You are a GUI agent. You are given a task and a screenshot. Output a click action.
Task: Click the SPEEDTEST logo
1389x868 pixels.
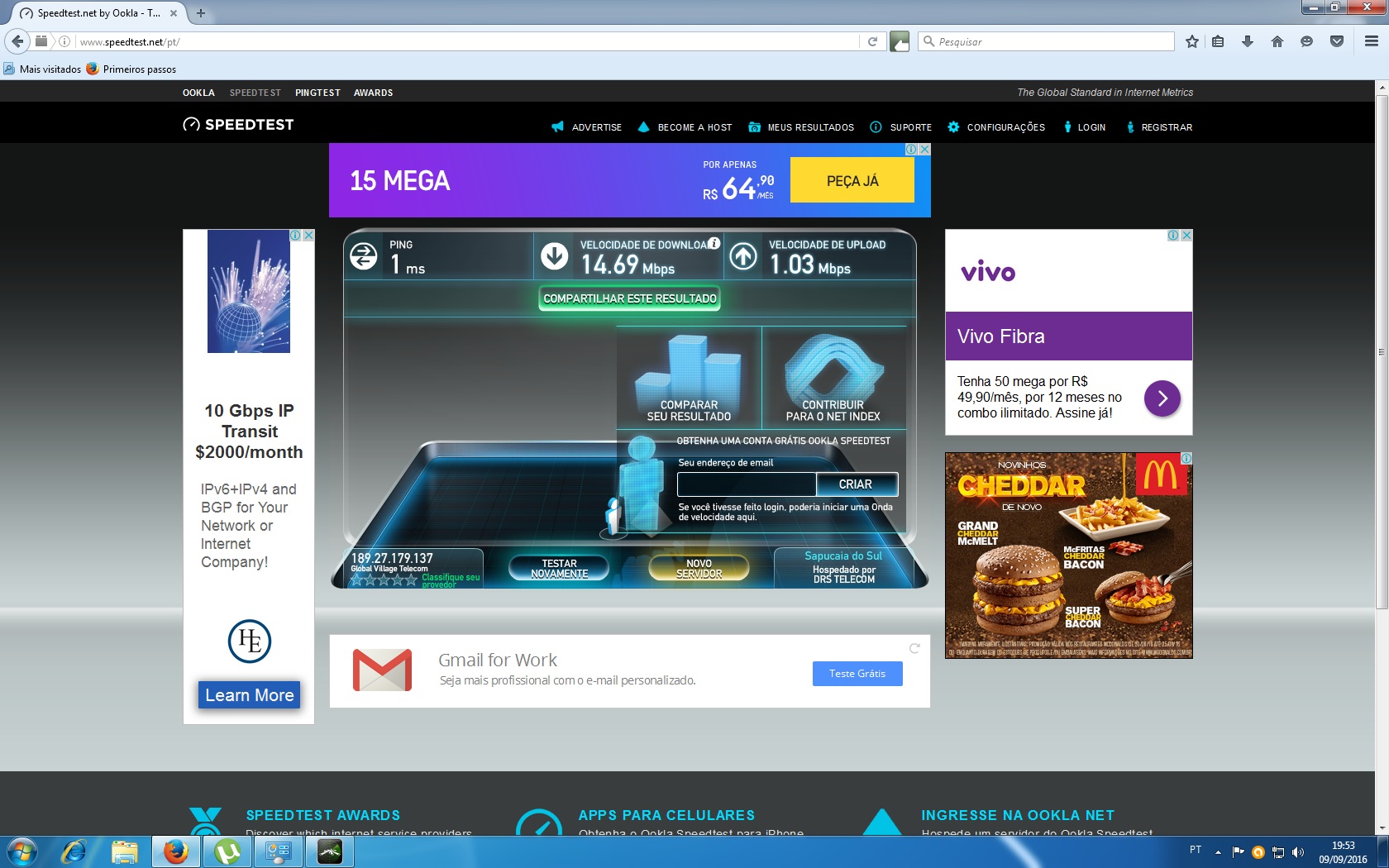(238, 125)
